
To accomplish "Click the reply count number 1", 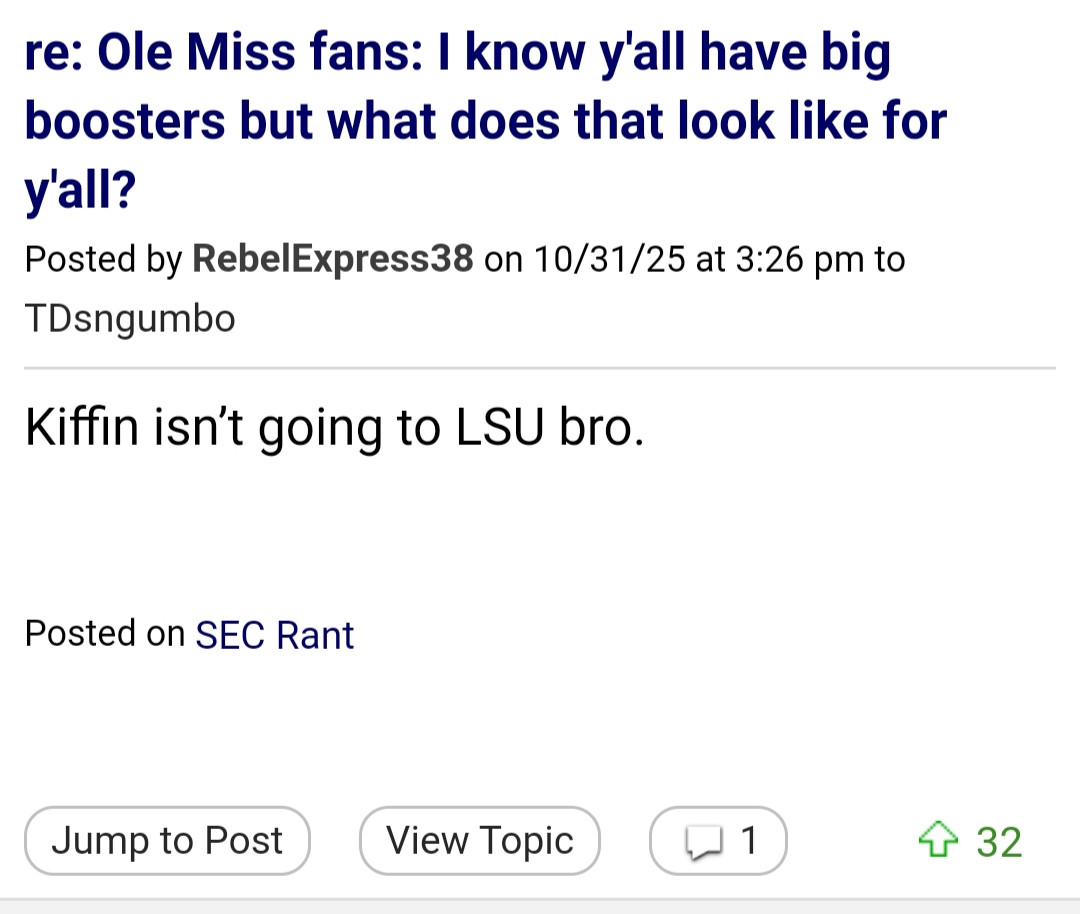I will [747, 841].
